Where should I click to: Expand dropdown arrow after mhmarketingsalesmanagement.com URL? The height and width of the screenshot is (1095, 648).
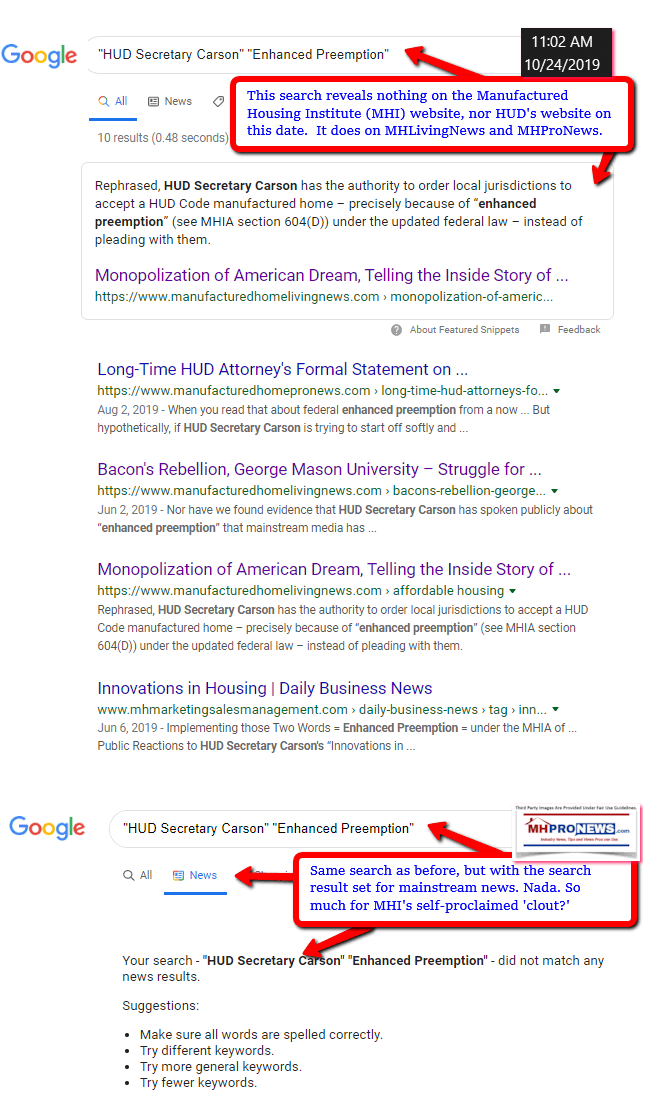coord(556,710)
